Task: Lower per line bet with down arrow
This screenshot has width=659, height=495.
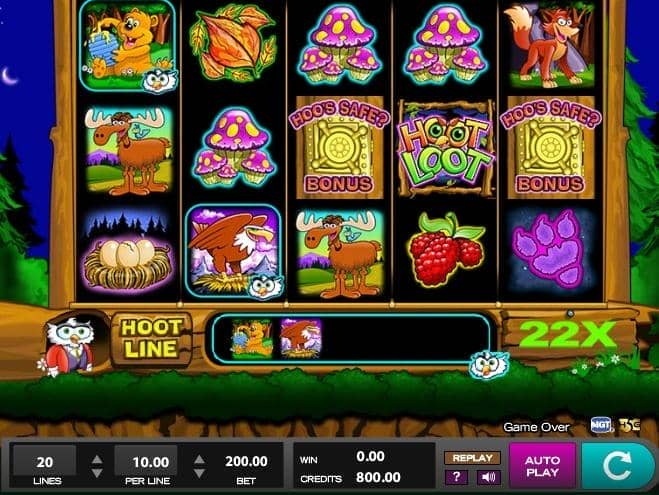Action: tap(199, 473)
